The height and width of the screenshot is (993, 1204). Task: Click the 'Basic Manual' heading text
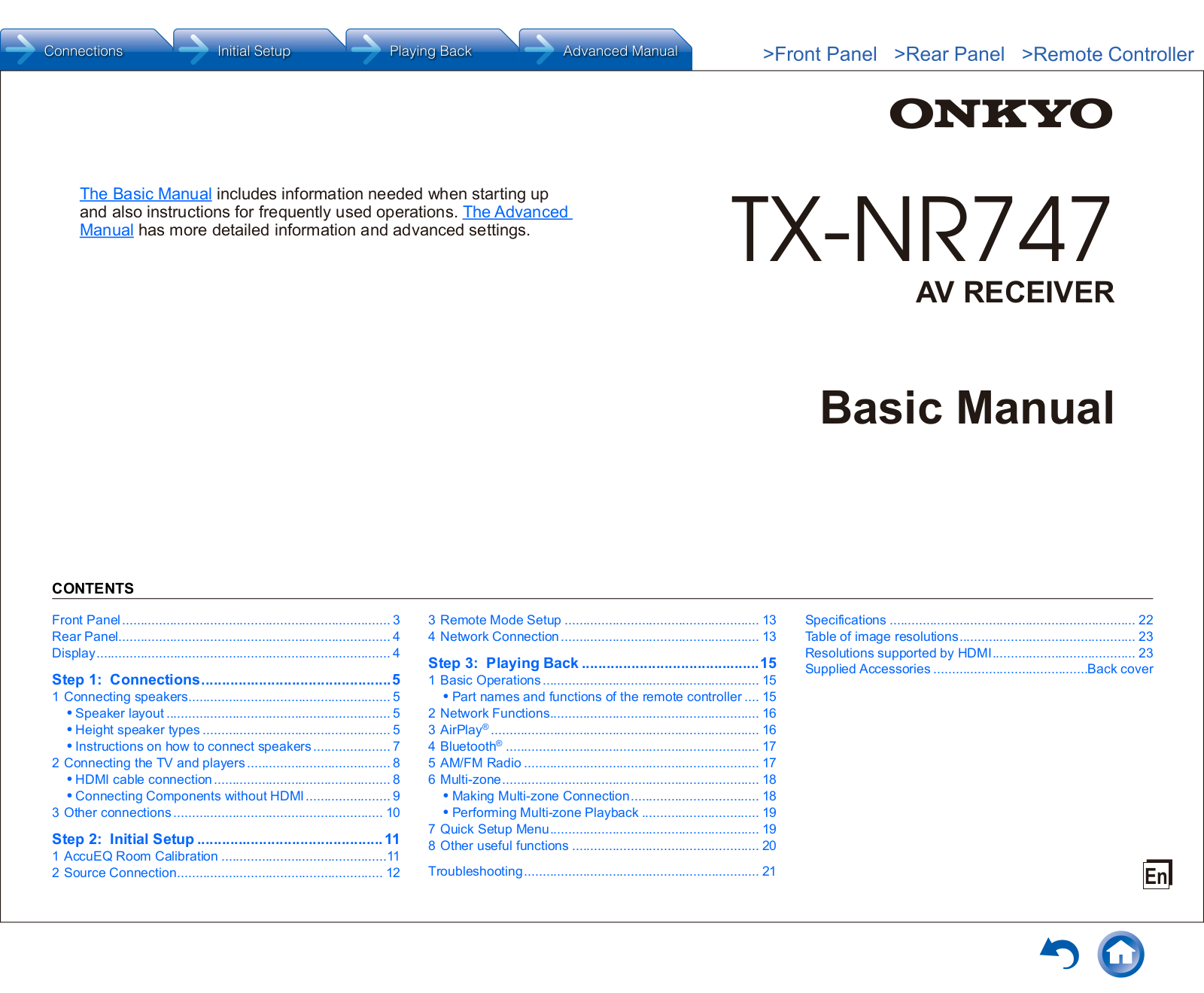[x=967, y=408]
